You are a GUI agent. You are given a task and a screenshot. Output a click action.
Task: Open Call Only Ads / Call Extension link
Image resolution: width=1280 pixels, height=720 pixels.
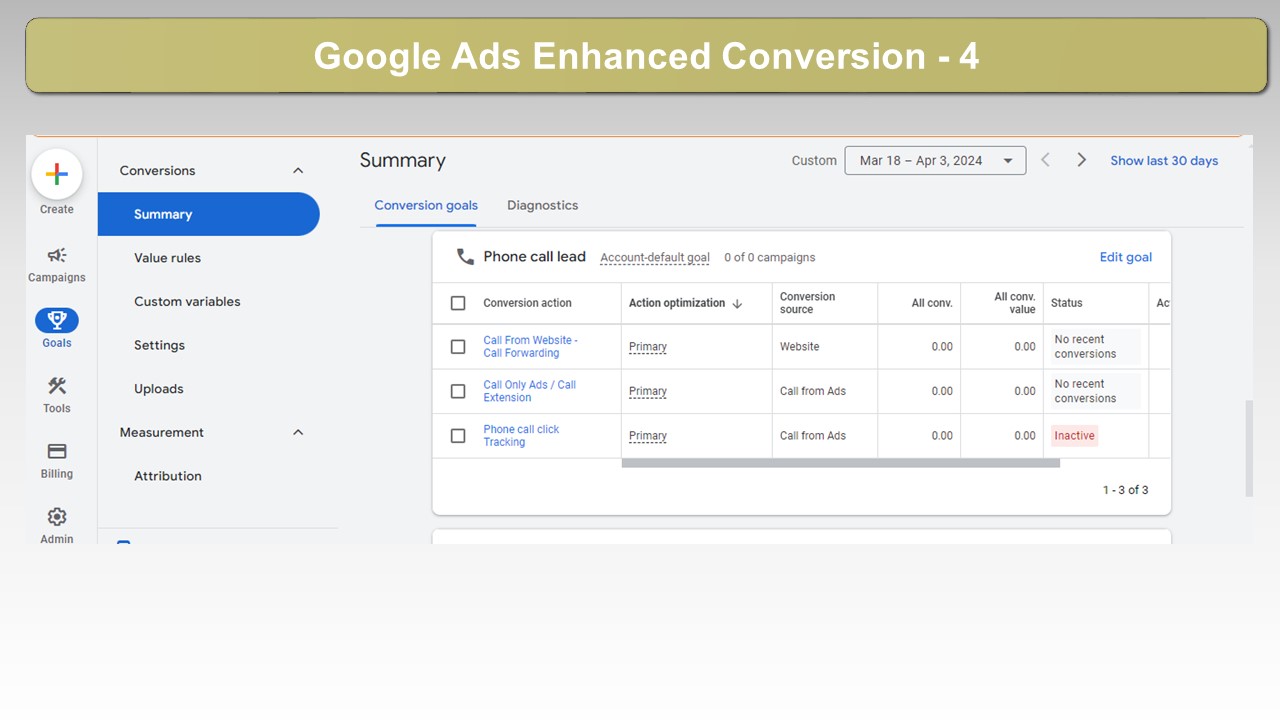529,391
